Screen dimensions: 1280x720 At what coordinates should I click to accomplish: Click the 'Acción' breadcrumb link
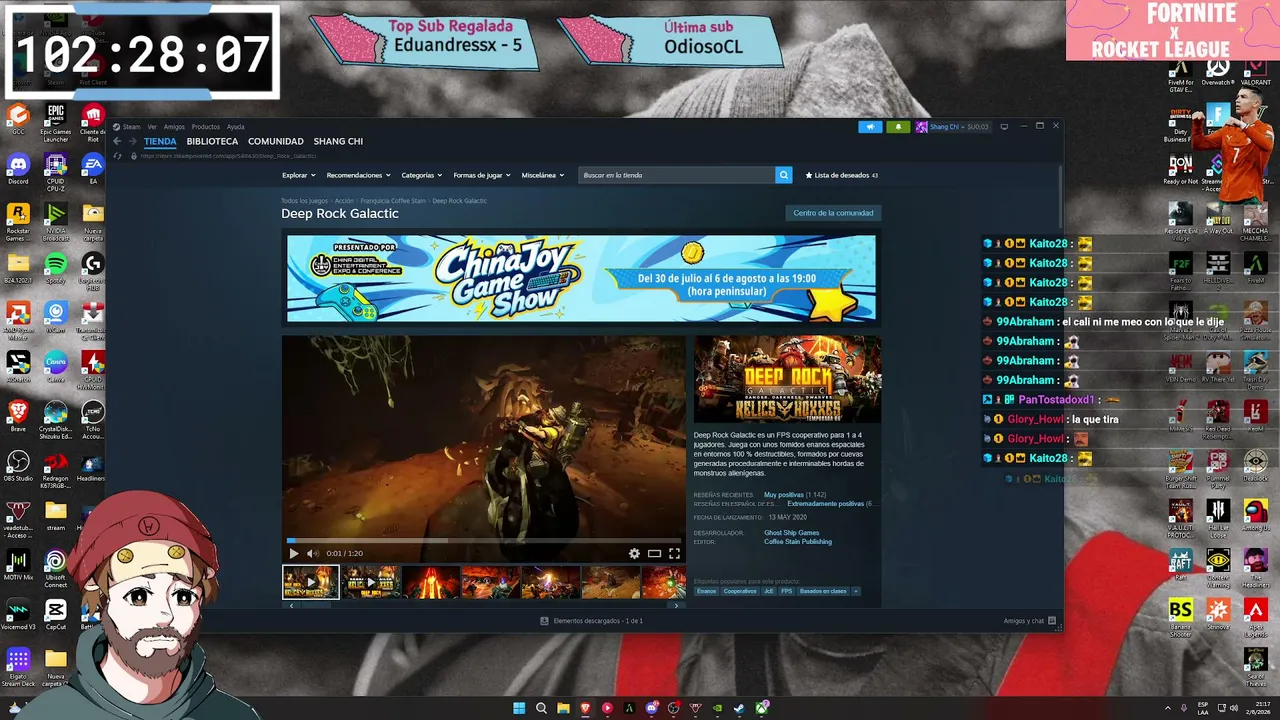click(344, 201)
